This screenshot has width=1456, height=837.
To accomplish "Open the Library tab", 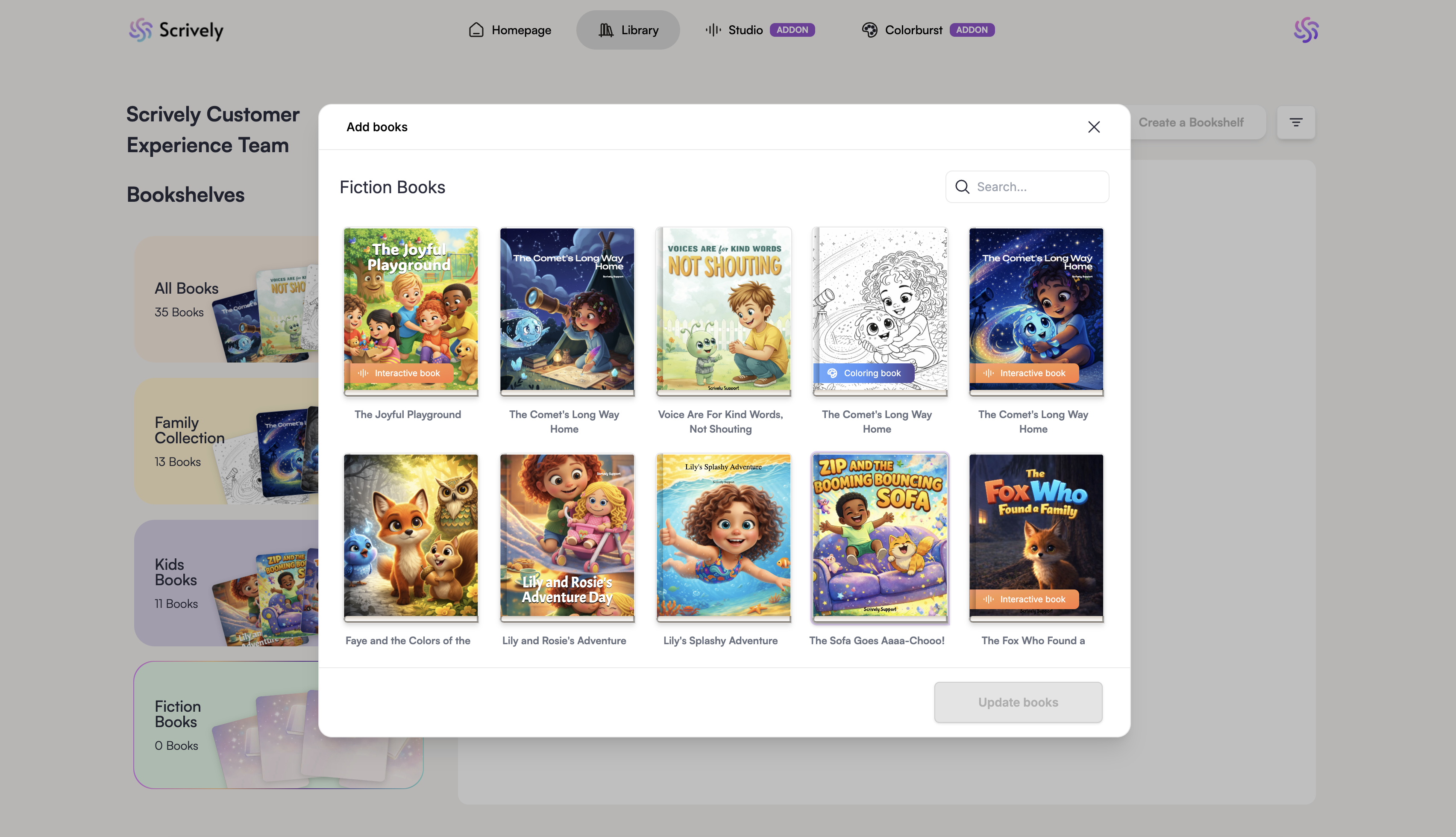I will pos(628,30).
